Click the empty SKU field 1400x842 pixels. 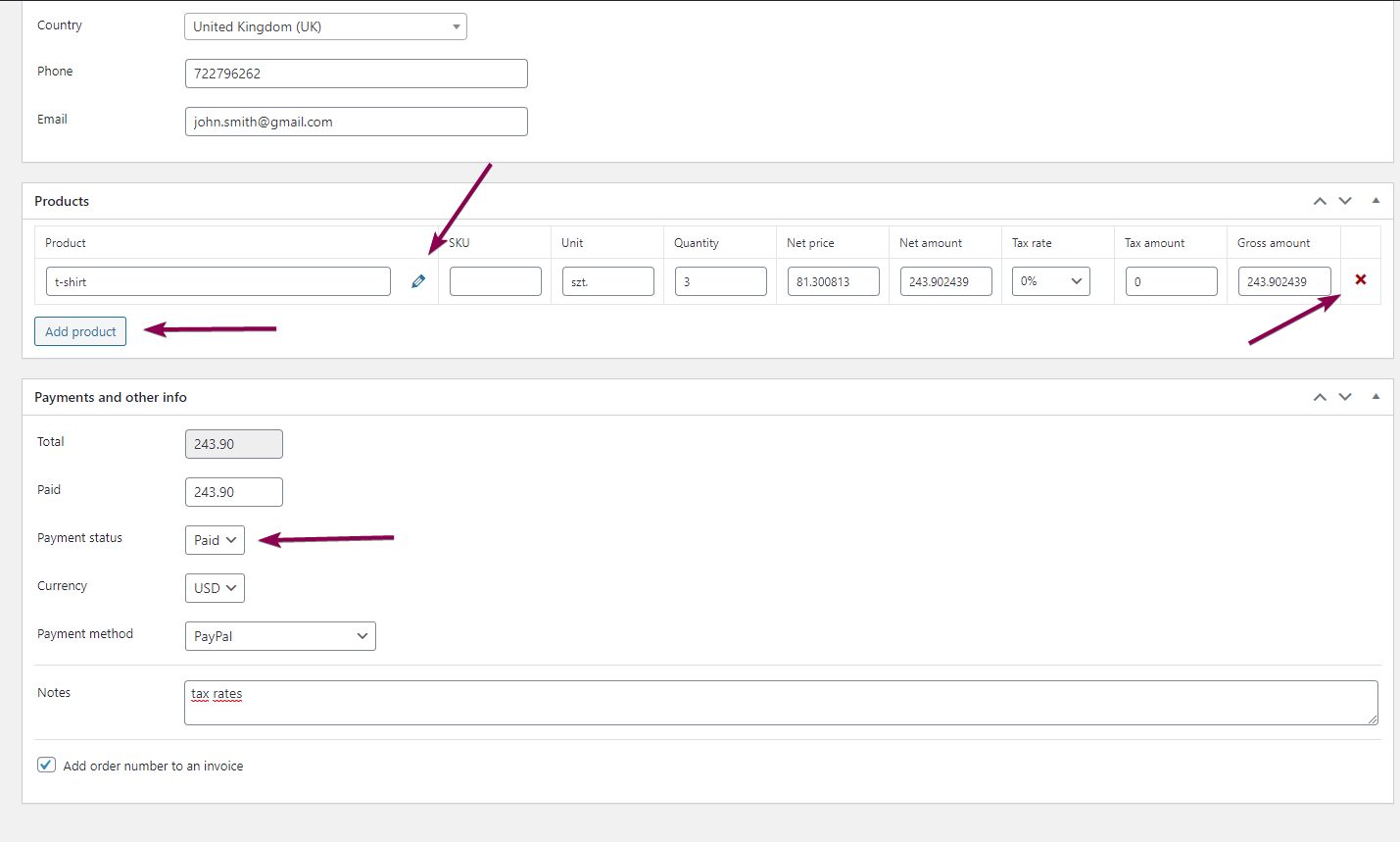pyautogui.click(x=496, y=281)
